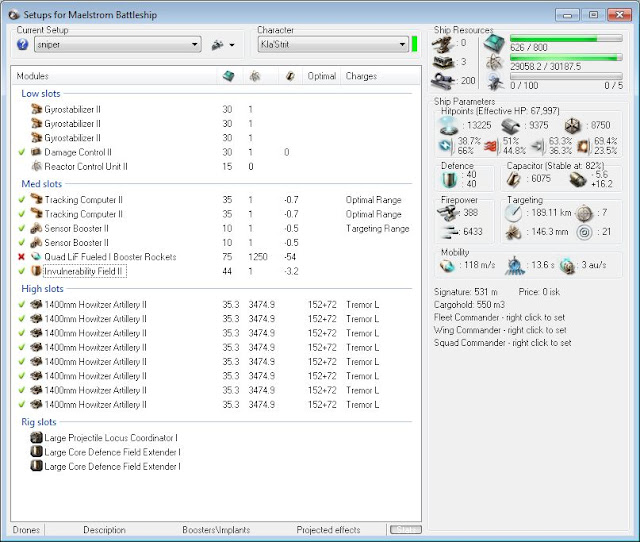The width and height of the screenshot is (640, 542).
Task: Click the align time icon beside 13.6 s
Action: coord(515,266)
